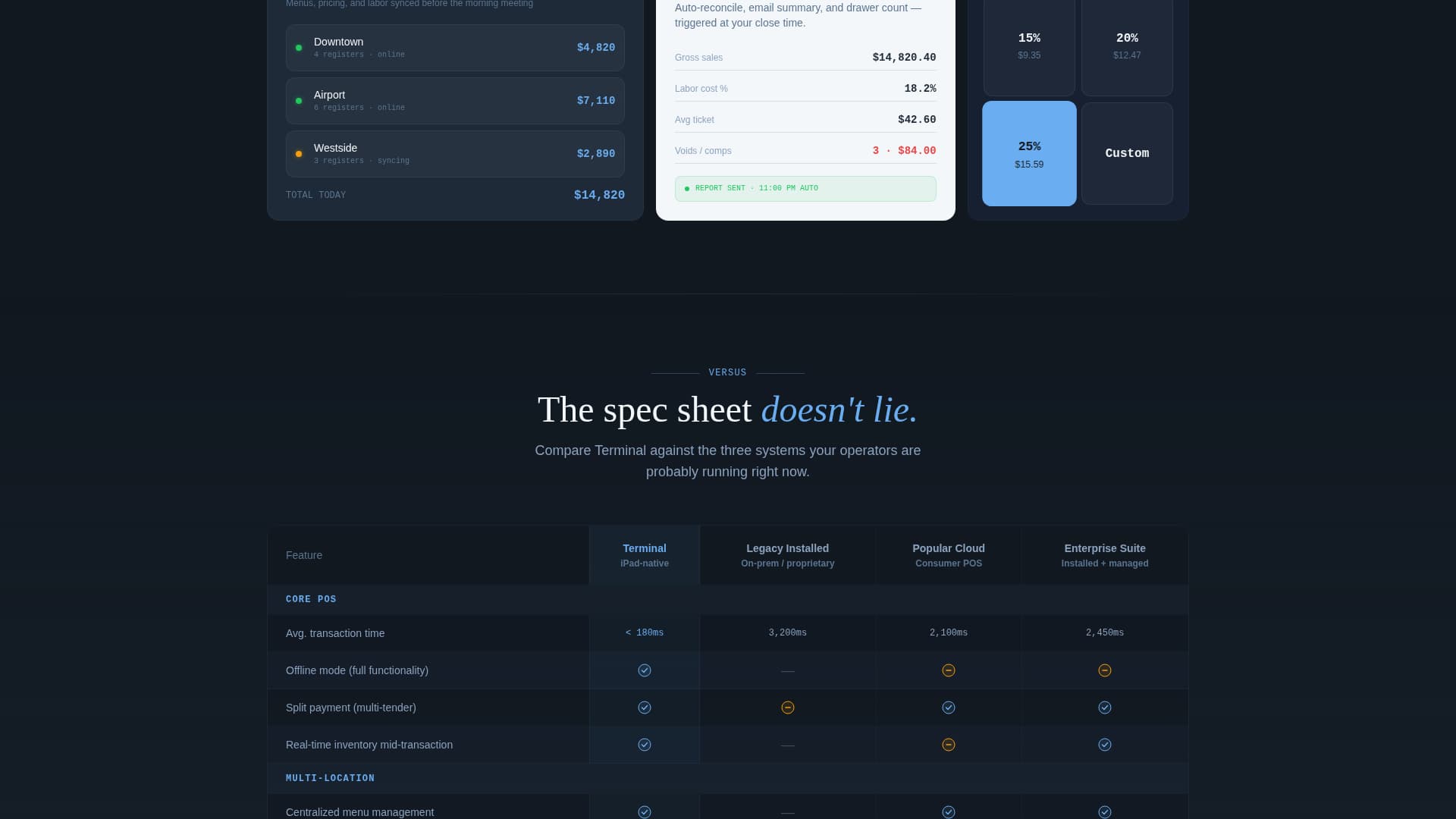
Task: Open the Westside location card
Action: [x=455, y=154]
